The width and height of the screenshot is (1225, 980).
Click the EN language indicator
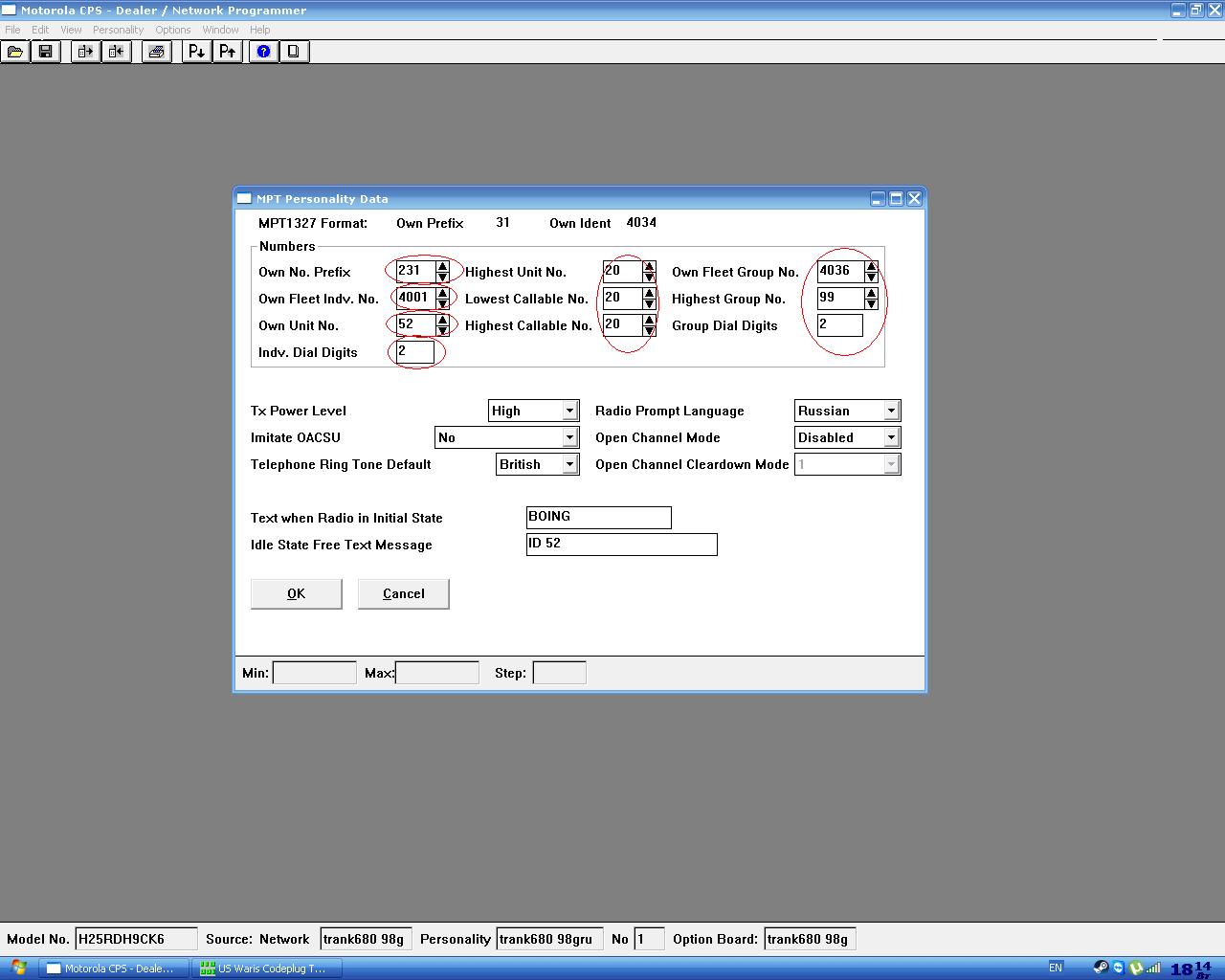click(x=1056, y=968)
